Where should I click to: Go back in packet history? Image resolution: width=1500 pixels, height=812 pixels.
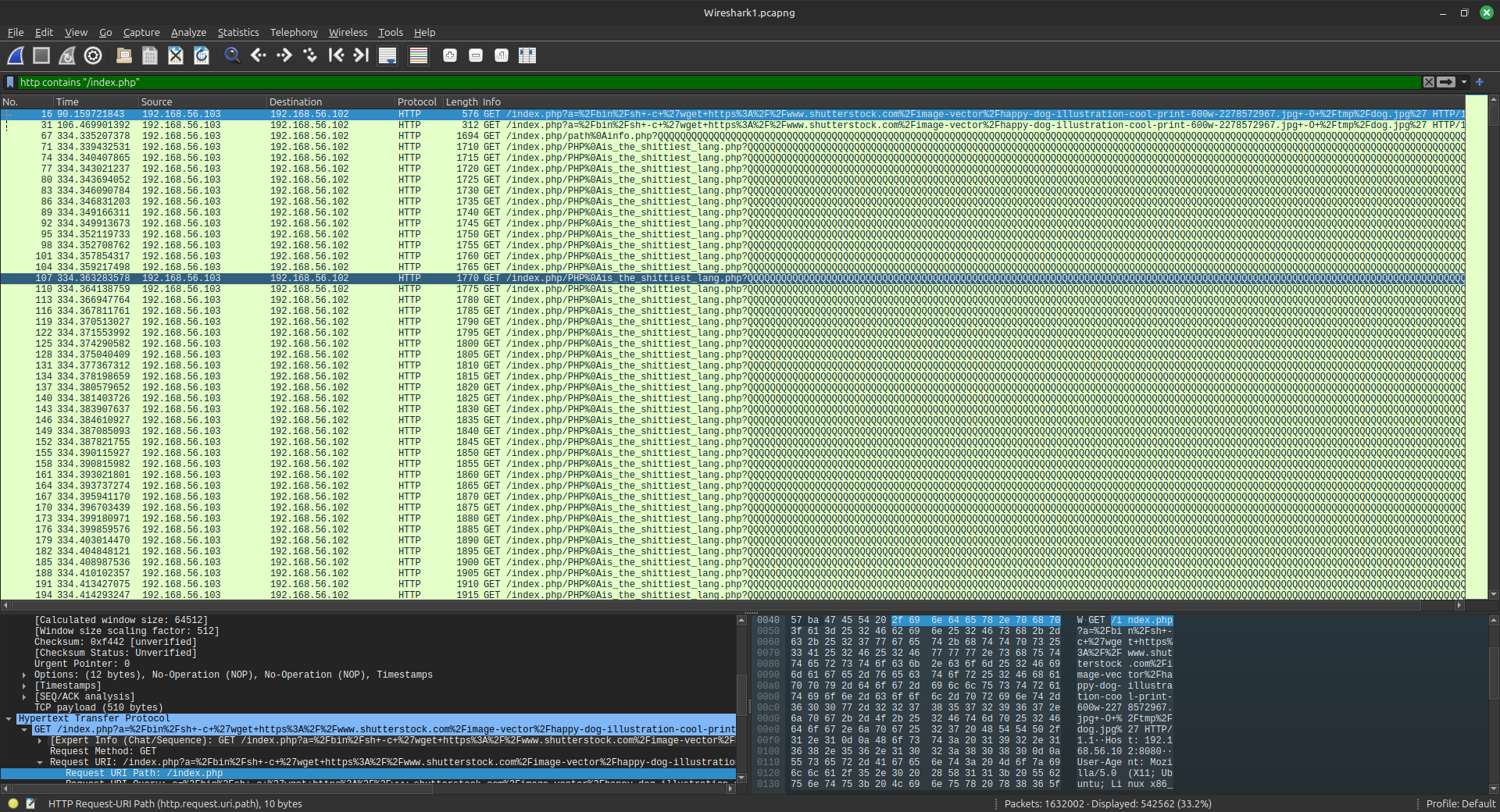[259, 55]
